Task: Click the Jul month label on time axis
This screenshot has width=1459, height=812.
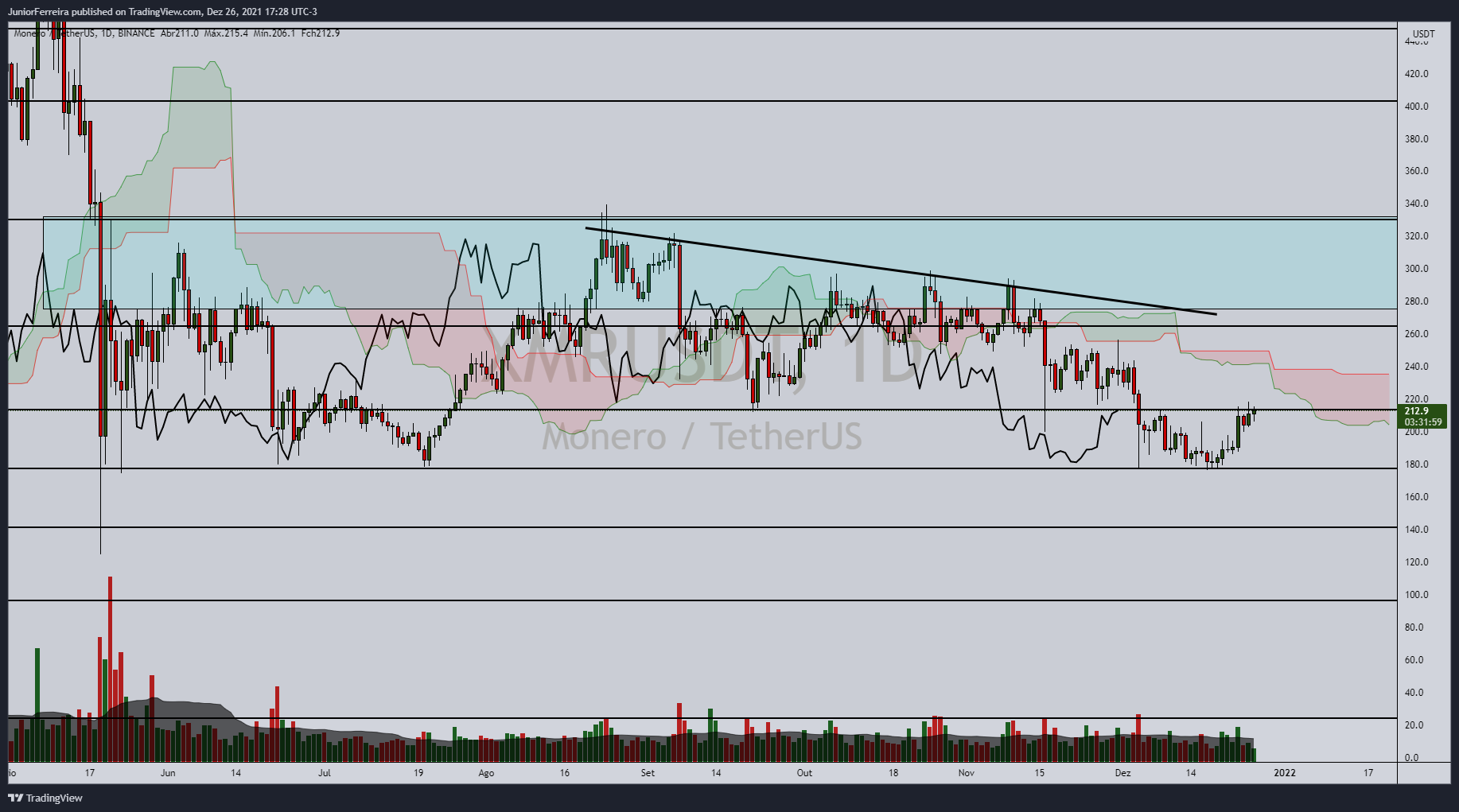Action: (x=324, y=773)
